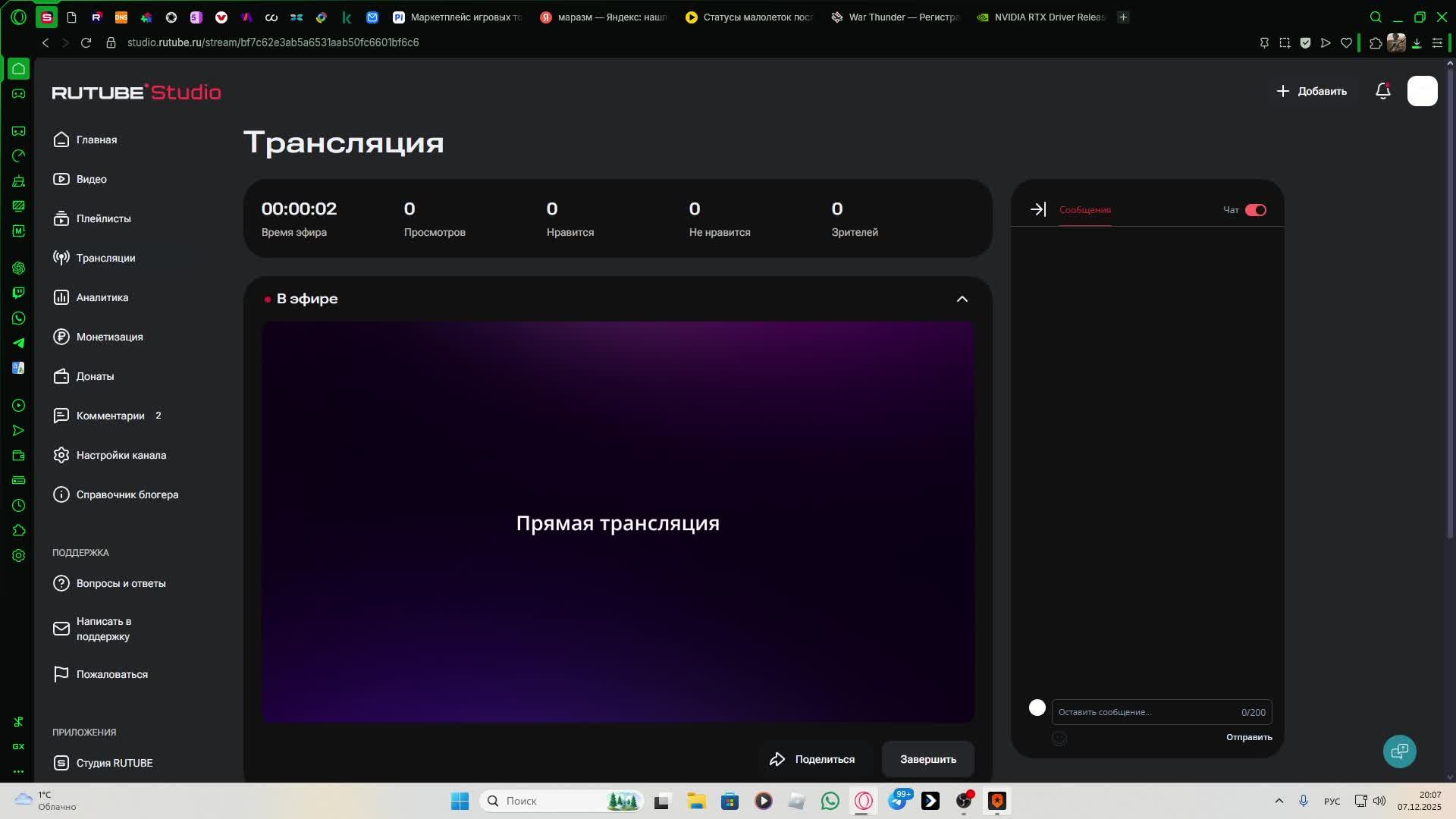Open Настройки канала gear item

tap(120, 455)
